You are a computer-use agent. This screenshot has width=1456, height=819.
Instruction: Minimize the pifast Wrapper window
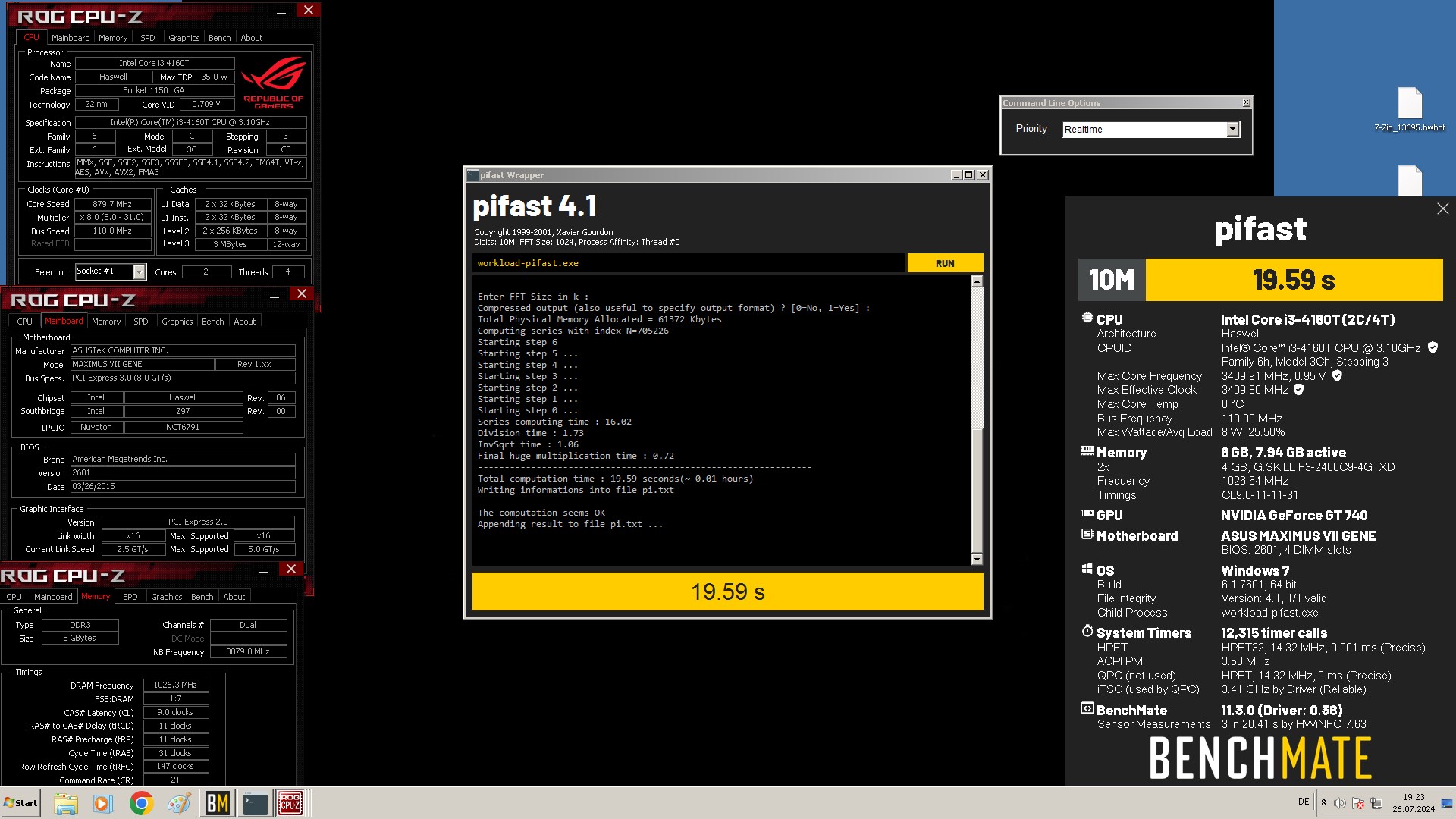pos(955,175)
